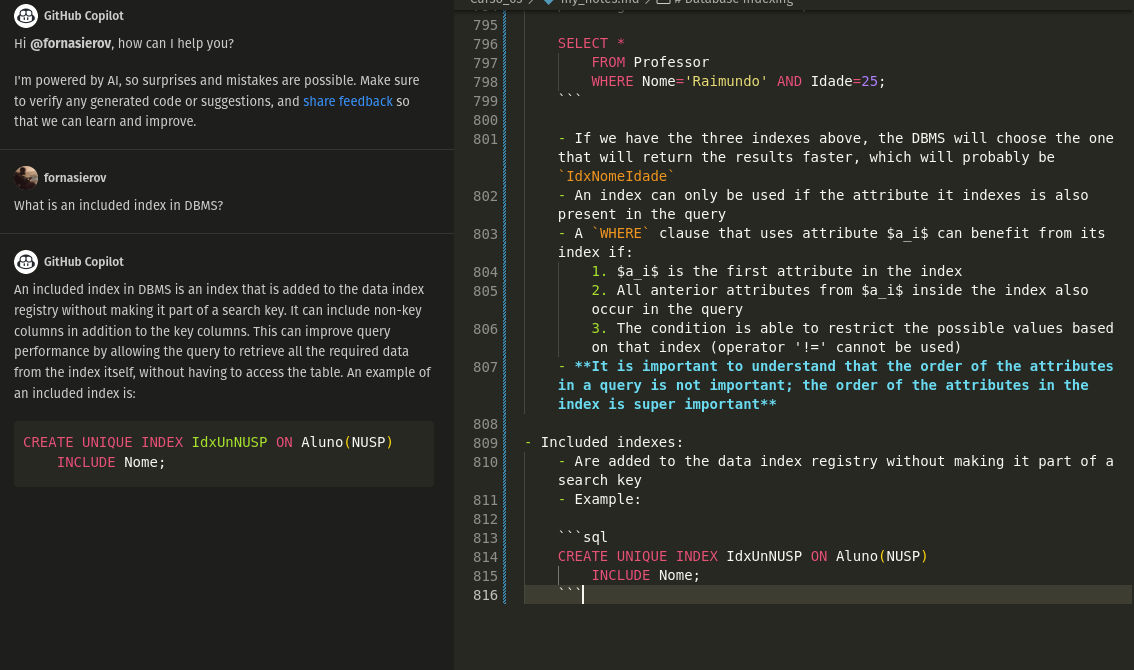Click the share feedback link
Viewport: 1134px width, 670px height.
pos(348,101)
